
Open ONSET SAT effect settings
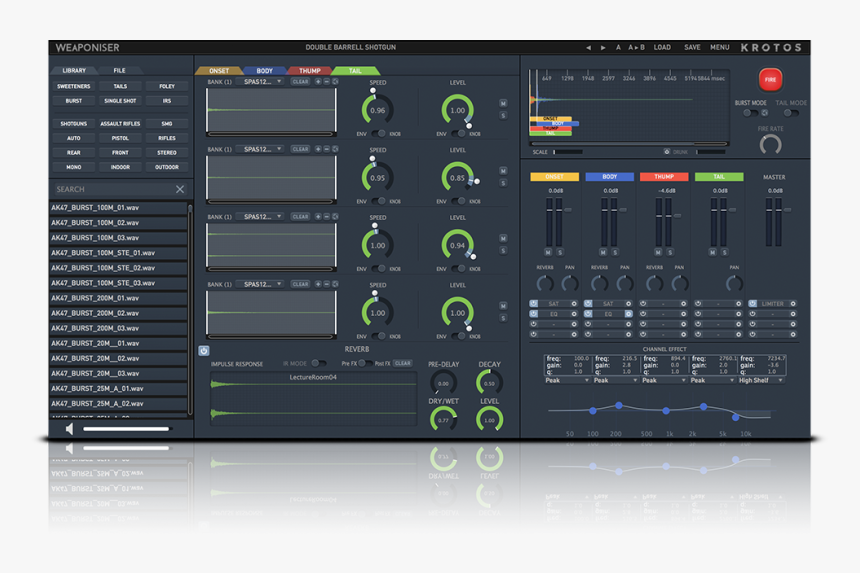point(574,304)
